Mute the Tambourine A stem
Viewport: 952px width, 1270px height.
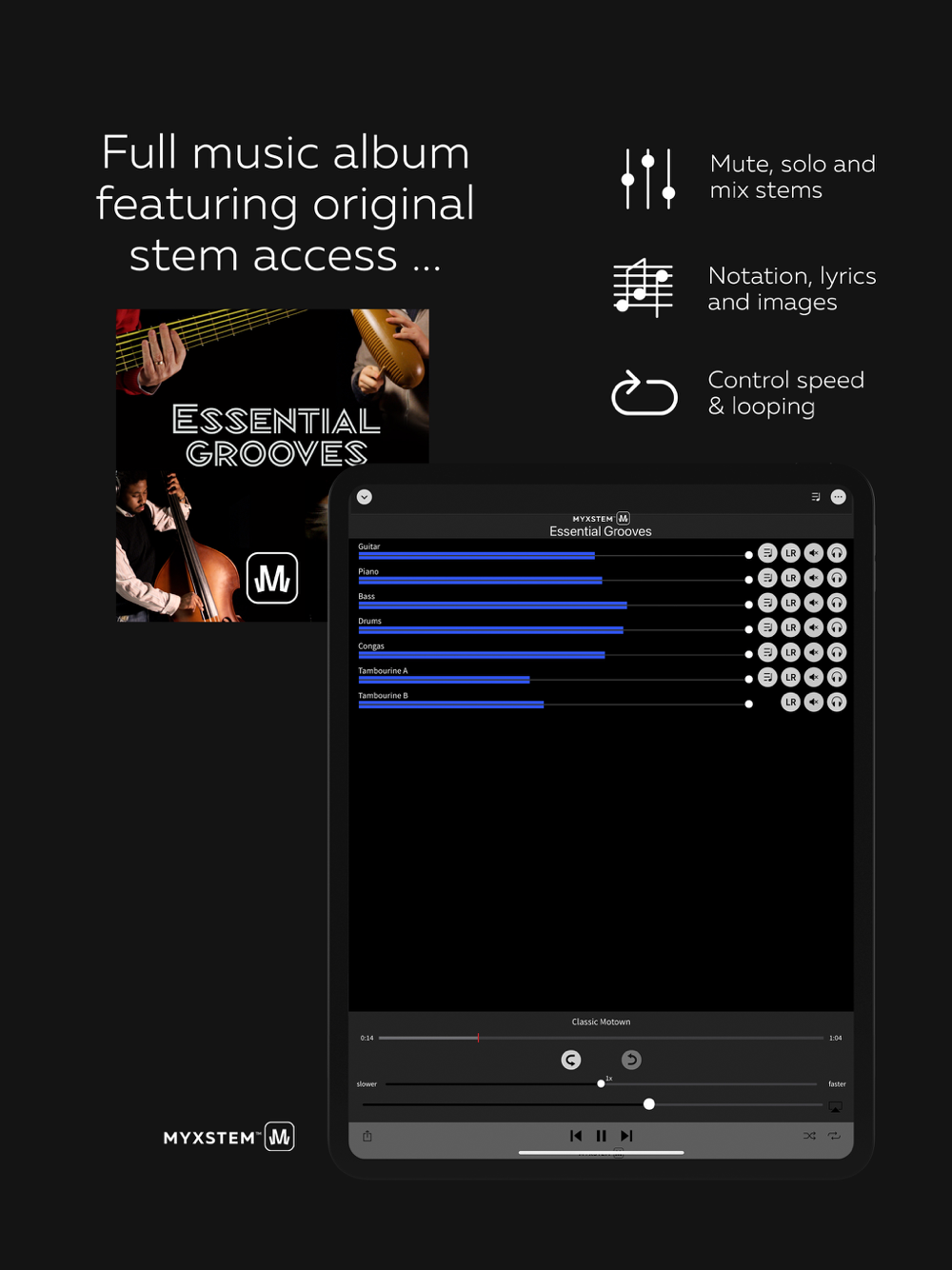814,677
